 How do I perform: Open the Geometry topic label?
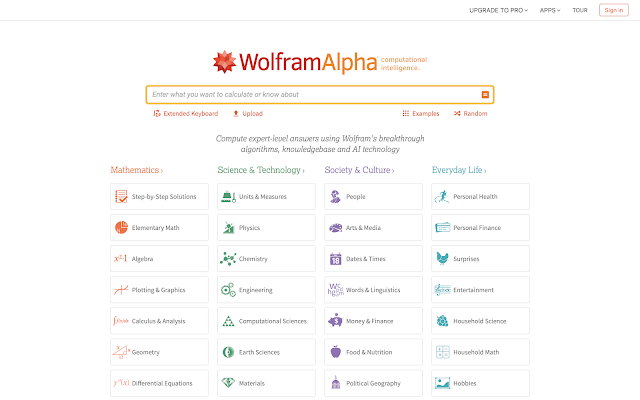tap(146, 352)
